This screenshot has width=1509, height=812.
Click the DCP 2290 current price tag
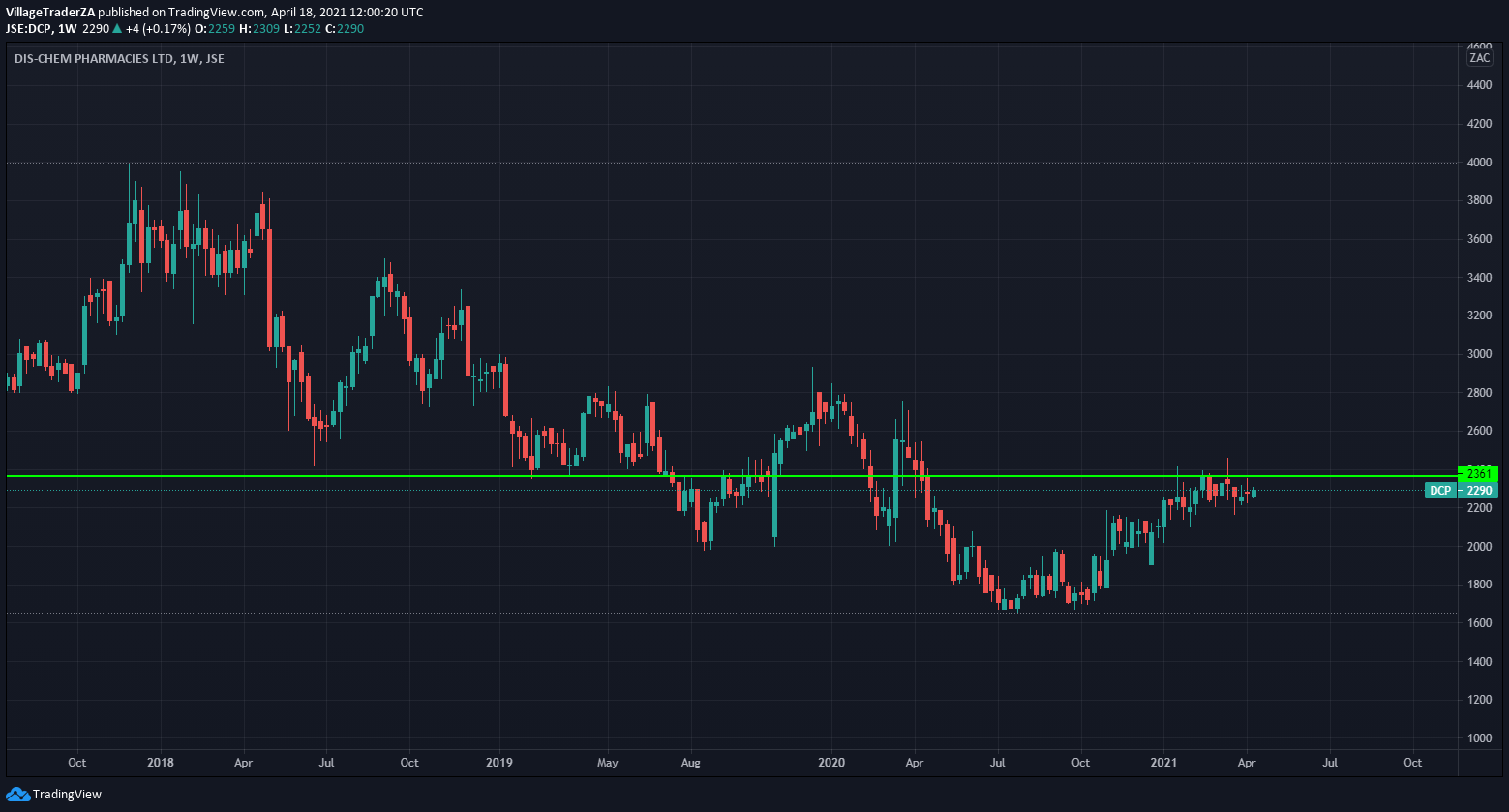(x=1462, y=491)
